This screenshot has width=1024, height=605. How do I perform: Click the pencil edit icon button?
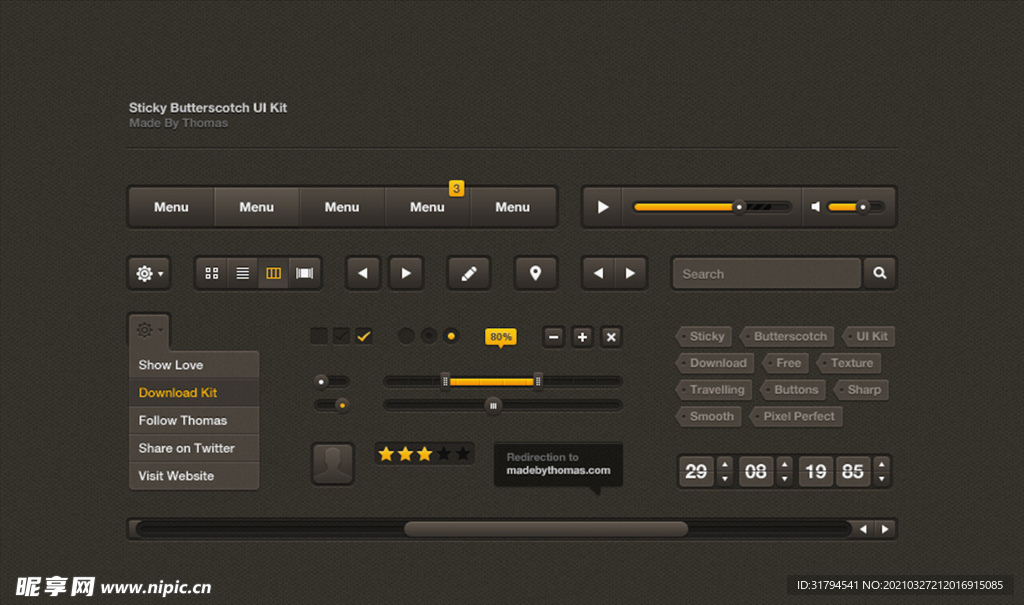coord(468,273)
